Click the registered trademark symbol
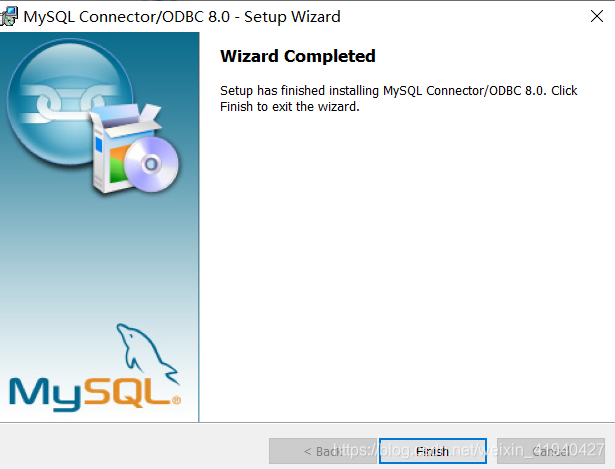 point(176,400)
